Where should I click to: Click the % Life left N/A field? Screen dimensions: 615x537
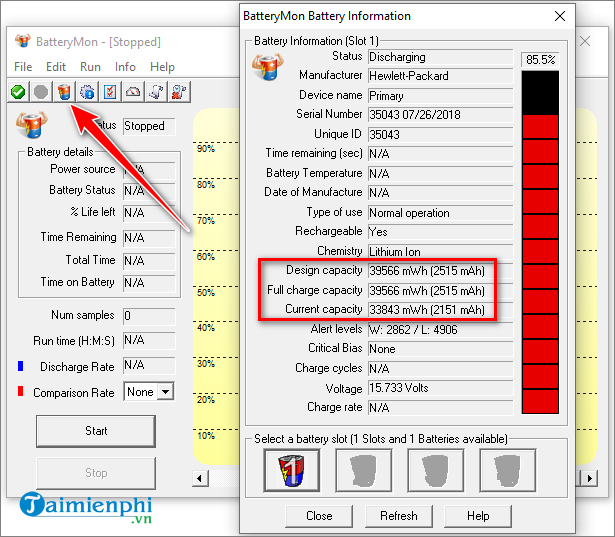point(149,213)
